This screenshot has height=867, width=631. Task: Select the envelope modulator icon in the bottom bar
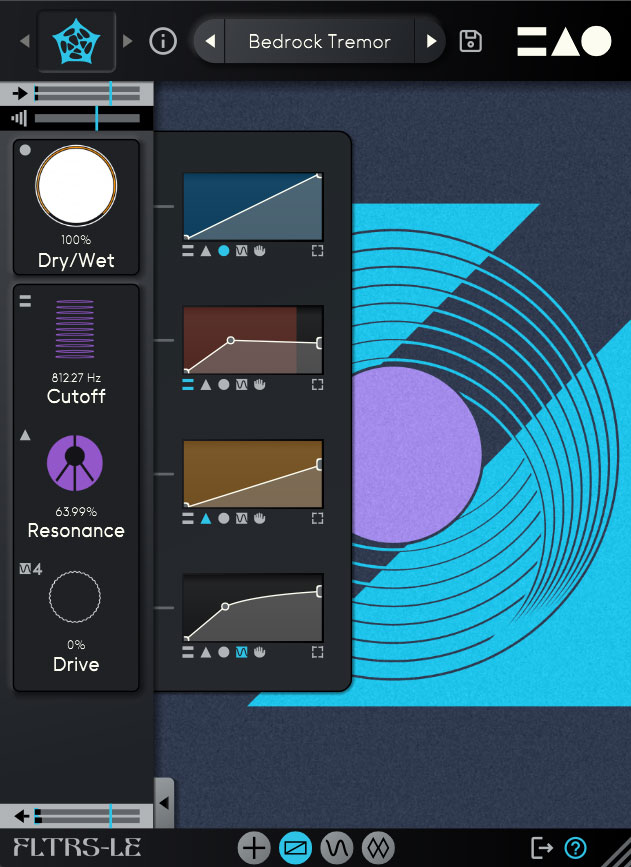tap(295, 848)
